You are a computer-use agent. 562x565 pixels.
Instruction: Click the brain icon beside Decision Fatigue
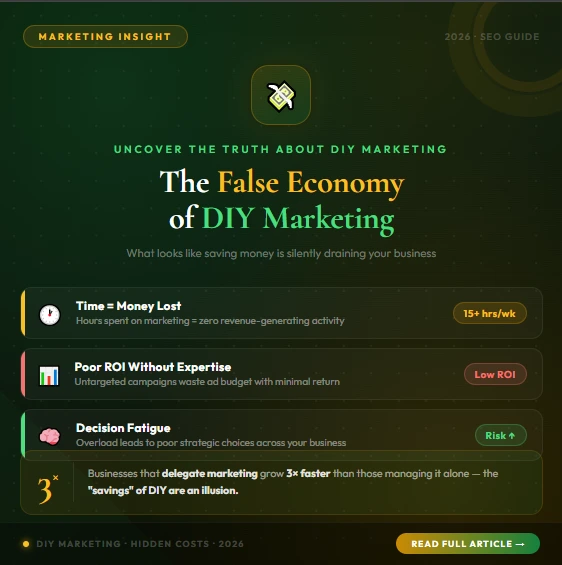point(50,436)
